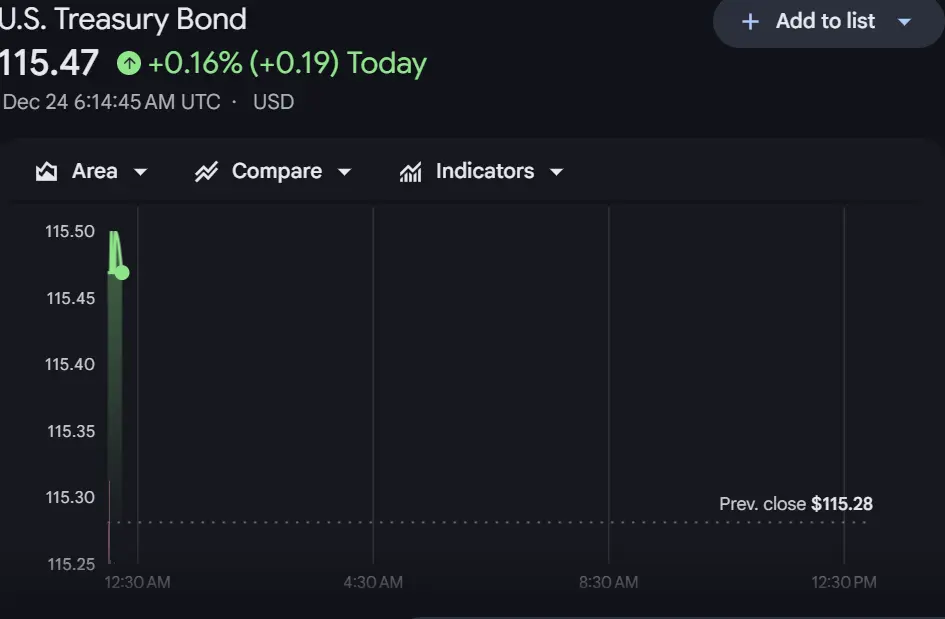This screenshot has height=619, width=945.
Task: Click the 8:30 AM time axis label
Action: pos(608,581)
